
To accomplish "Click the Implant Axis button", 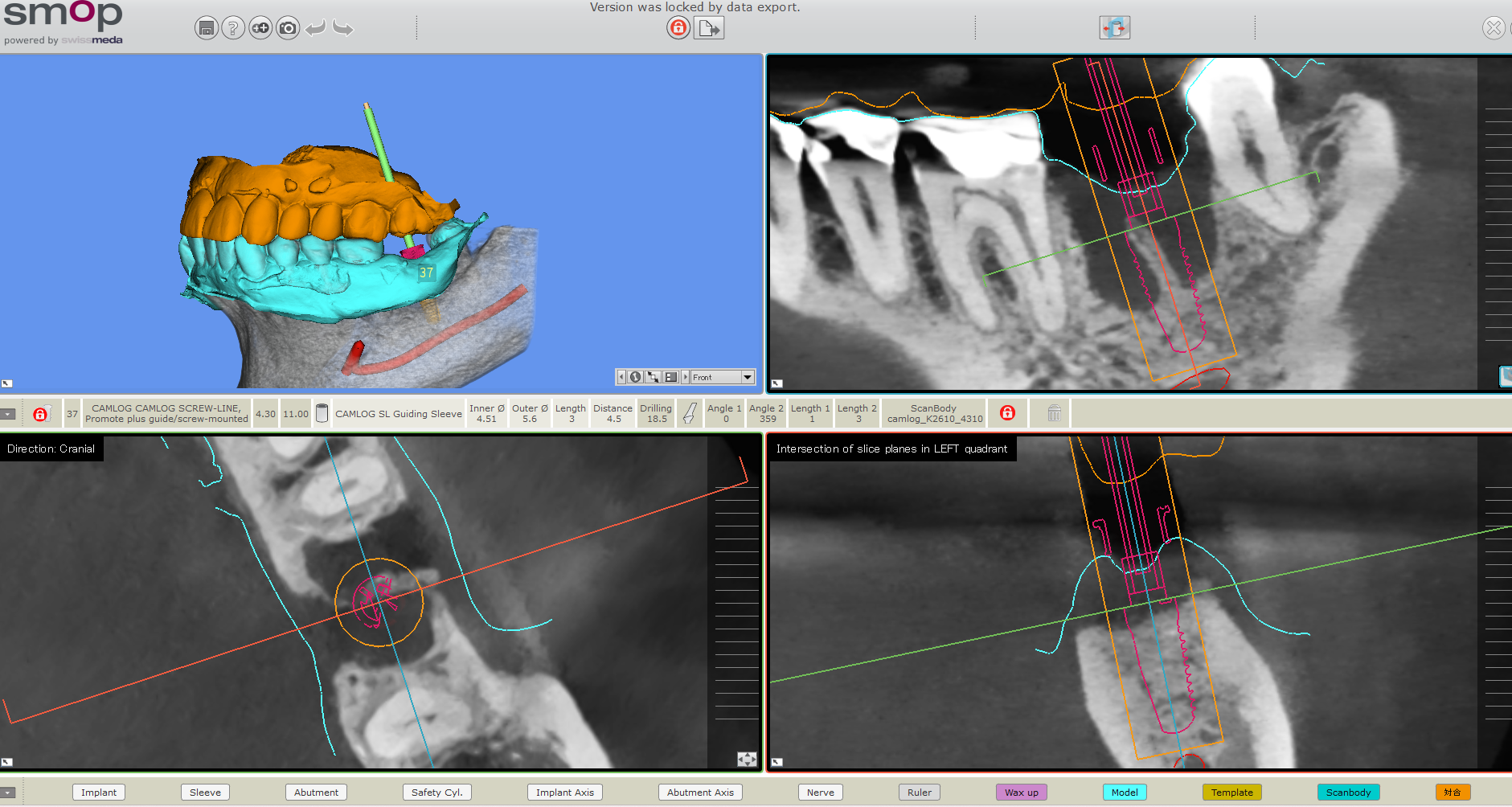I will tap(564, 793).
